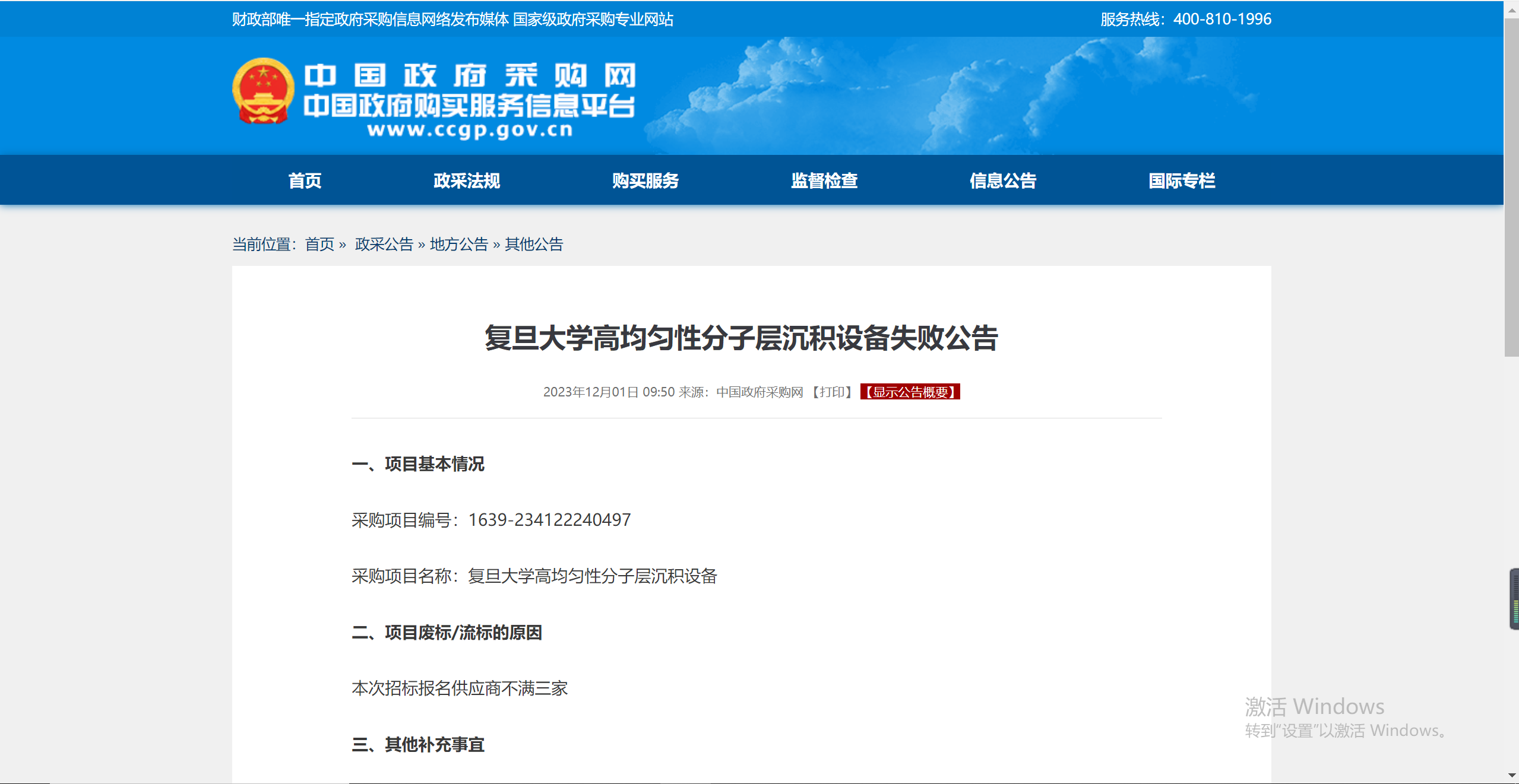Click the 【打印】 print link
The image size is (1519, 784).
(x=833, y=392)
